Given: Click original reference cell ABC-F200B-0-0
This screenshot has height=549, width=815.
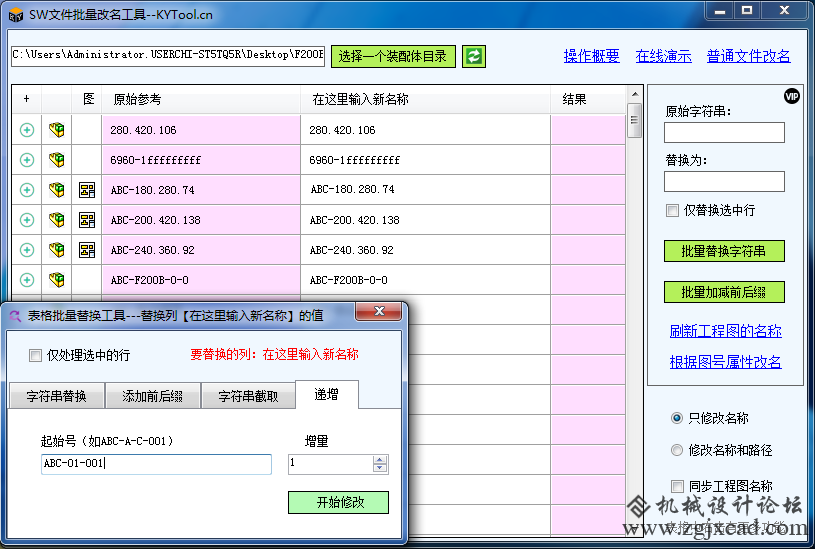Looking at the screenshot, I should click(201, 280).
